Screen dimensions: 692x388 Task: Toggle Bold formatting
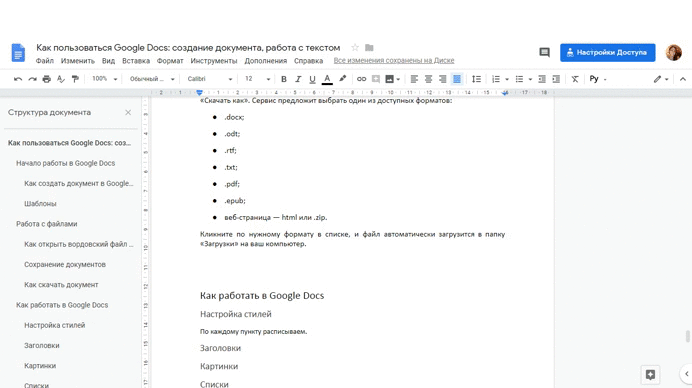(x=284, y=79)
